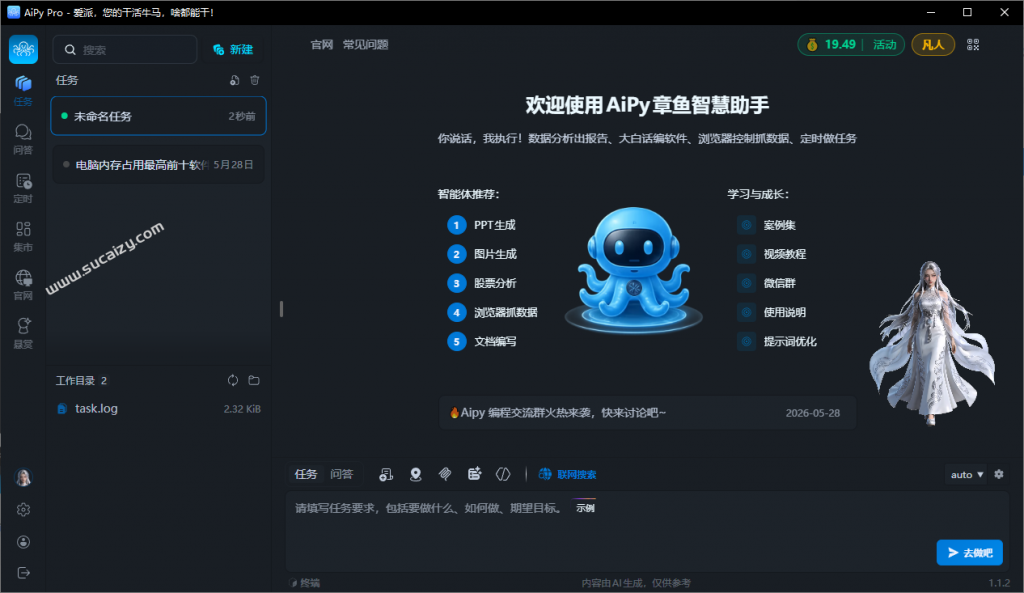The width and height of the screenshot is (1024, 593).
Task: Switch to the 任务 tab above input box
Action: [306, 474]
